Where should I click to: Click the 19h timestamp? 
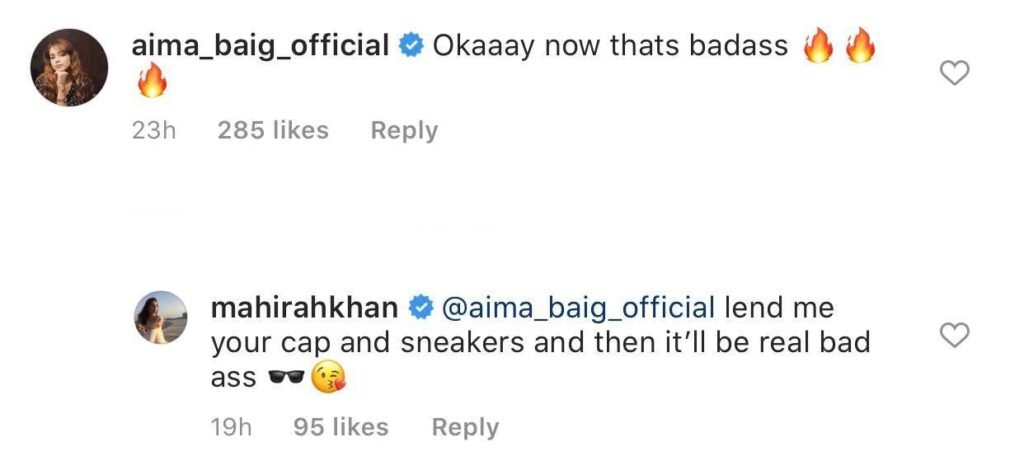(234, 427)
